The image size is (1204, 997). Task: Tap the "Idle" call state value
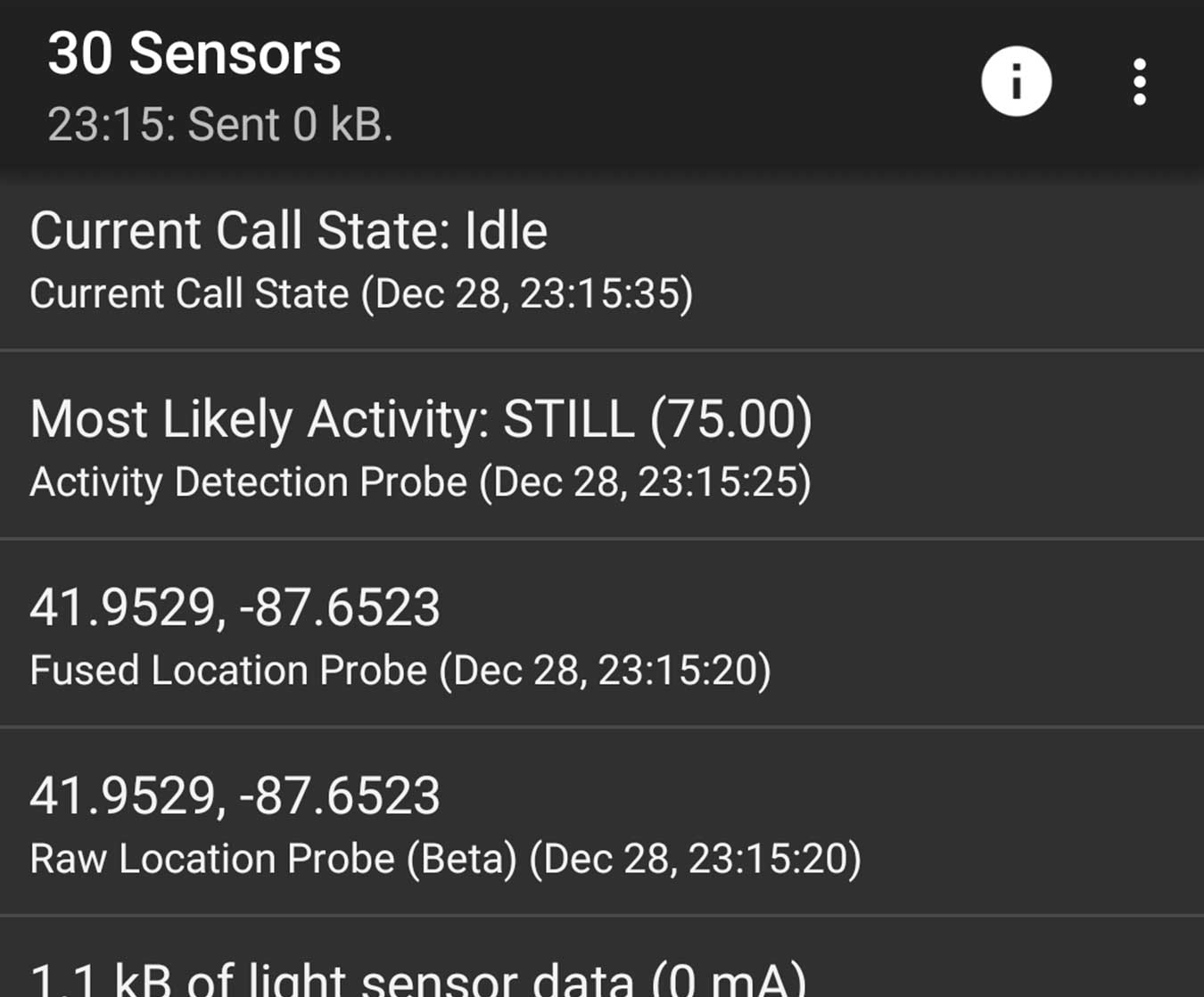[506, 231]
